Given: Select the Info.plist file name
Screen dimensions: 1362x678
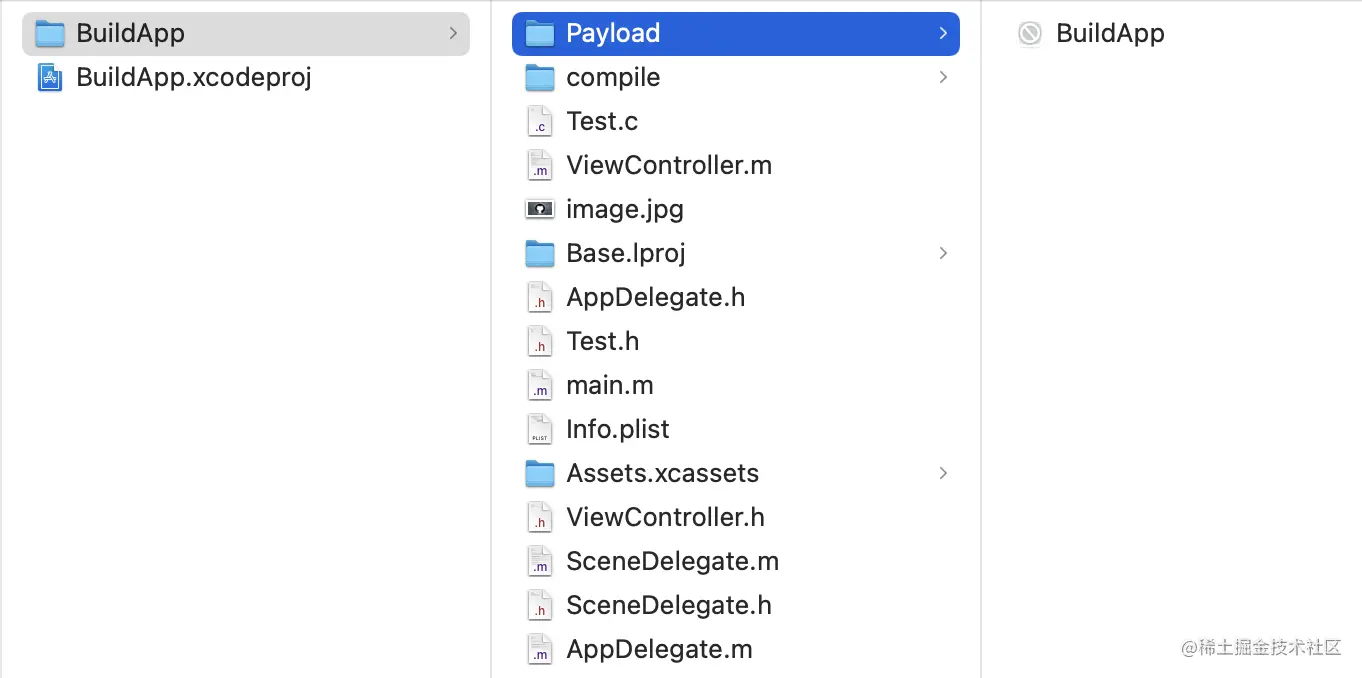Looking at the screenshot, I should 618,429.
